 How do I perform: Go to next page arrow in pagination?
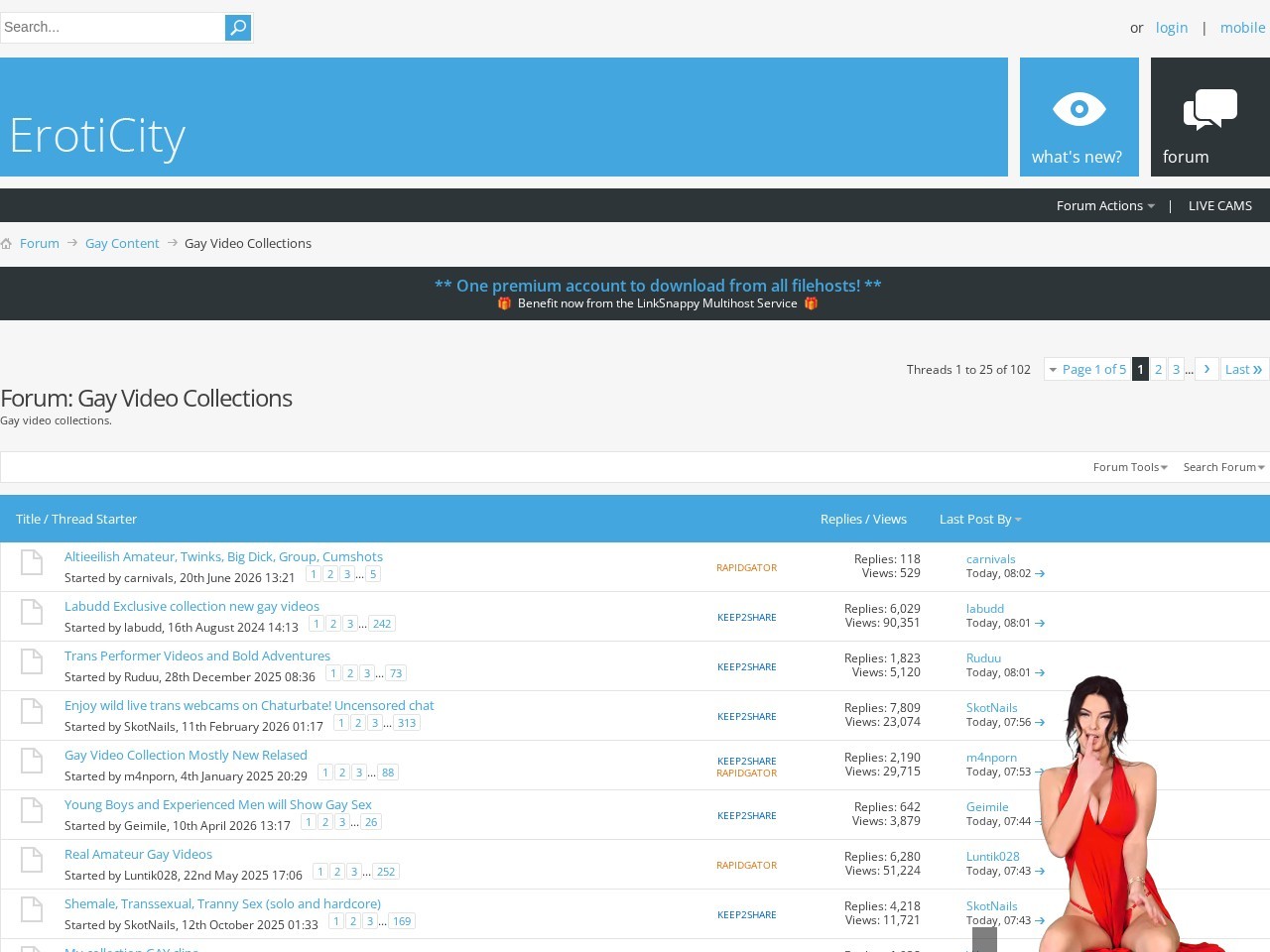[1206, 369]
